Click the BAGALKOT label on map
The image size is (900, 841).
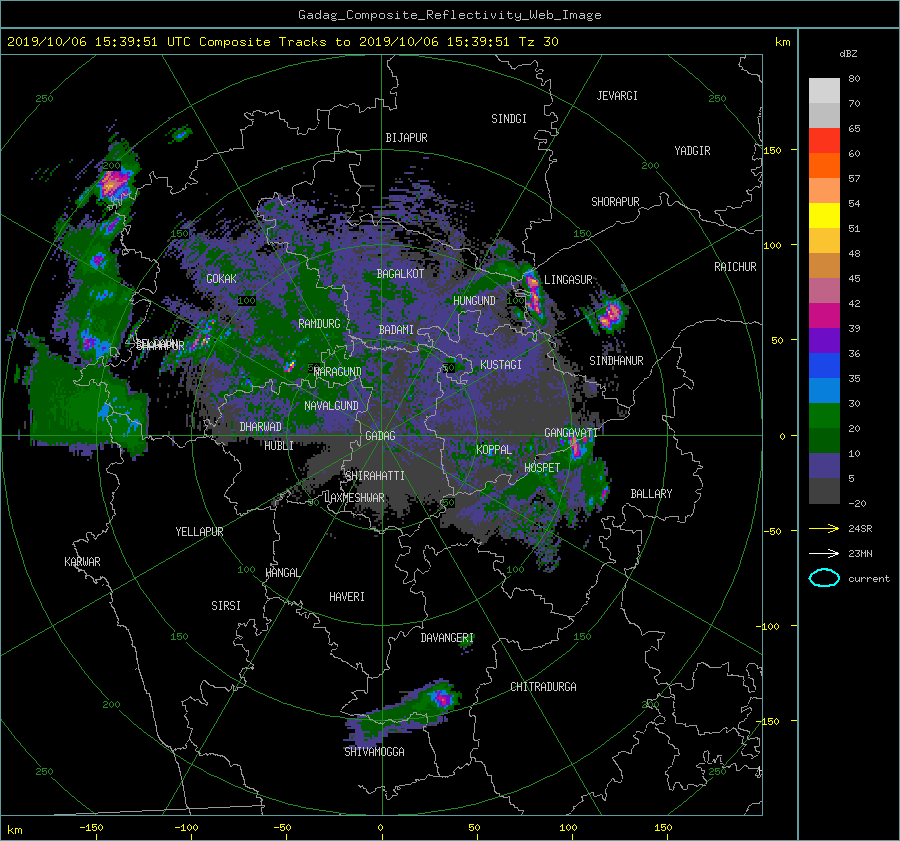point(400,274)
